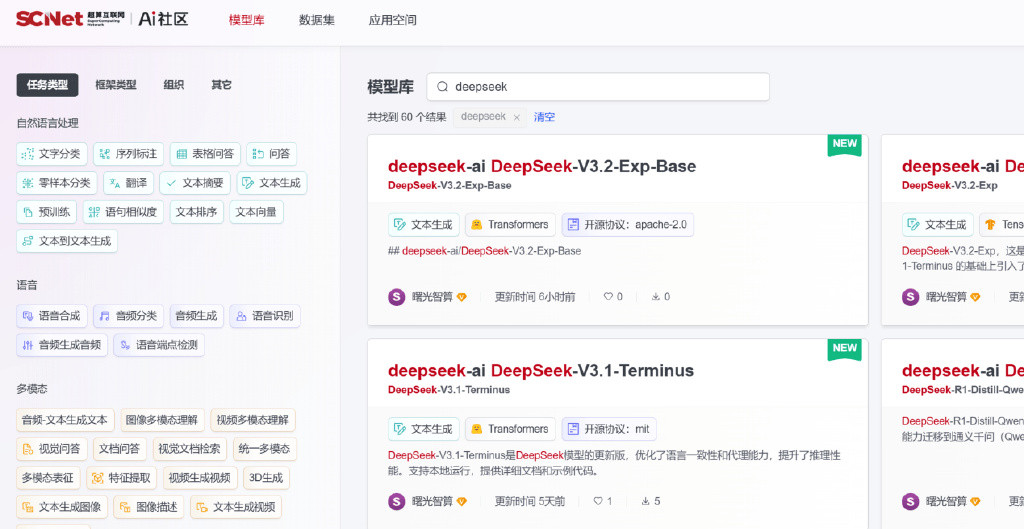Select the 其它 filter tab
Viewport: 1024px width, 529px height.
221,85
